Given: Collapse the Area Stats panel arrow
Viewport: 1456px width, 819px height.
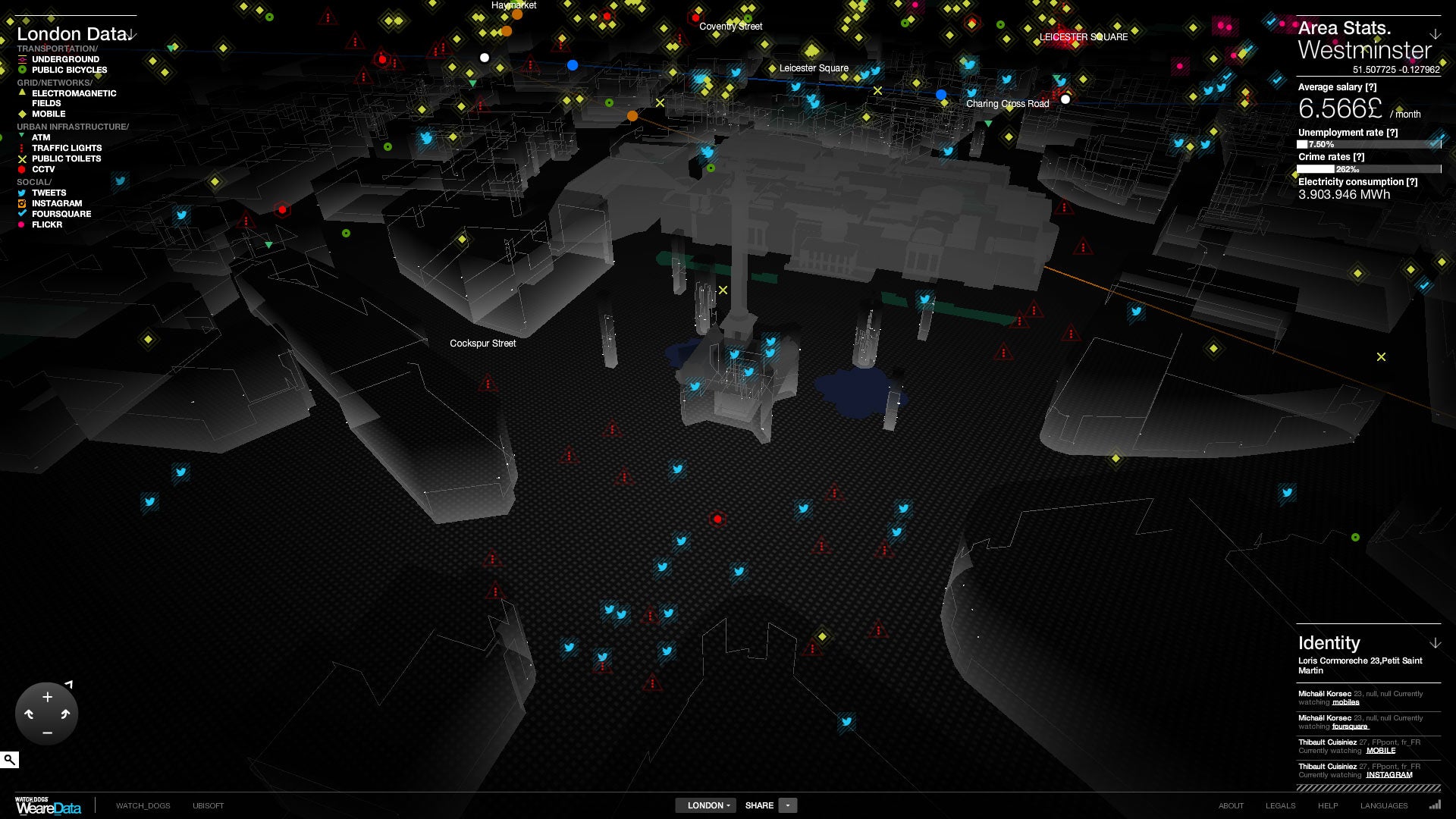Looking at the screenshot, I should (x=1435, y=35).
